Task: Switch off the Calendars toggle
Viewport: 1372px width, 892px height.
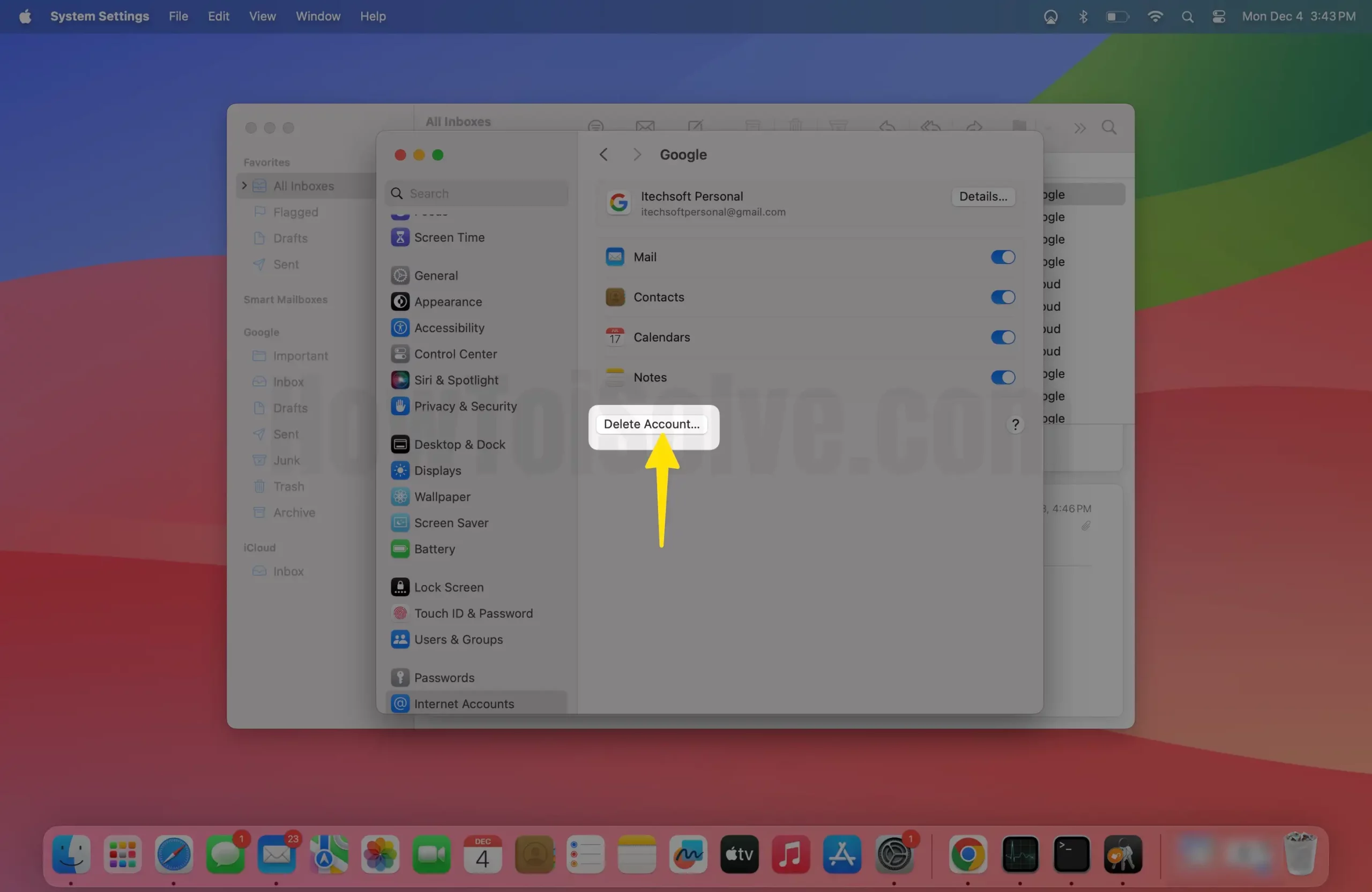Action: click(1003, 337)
